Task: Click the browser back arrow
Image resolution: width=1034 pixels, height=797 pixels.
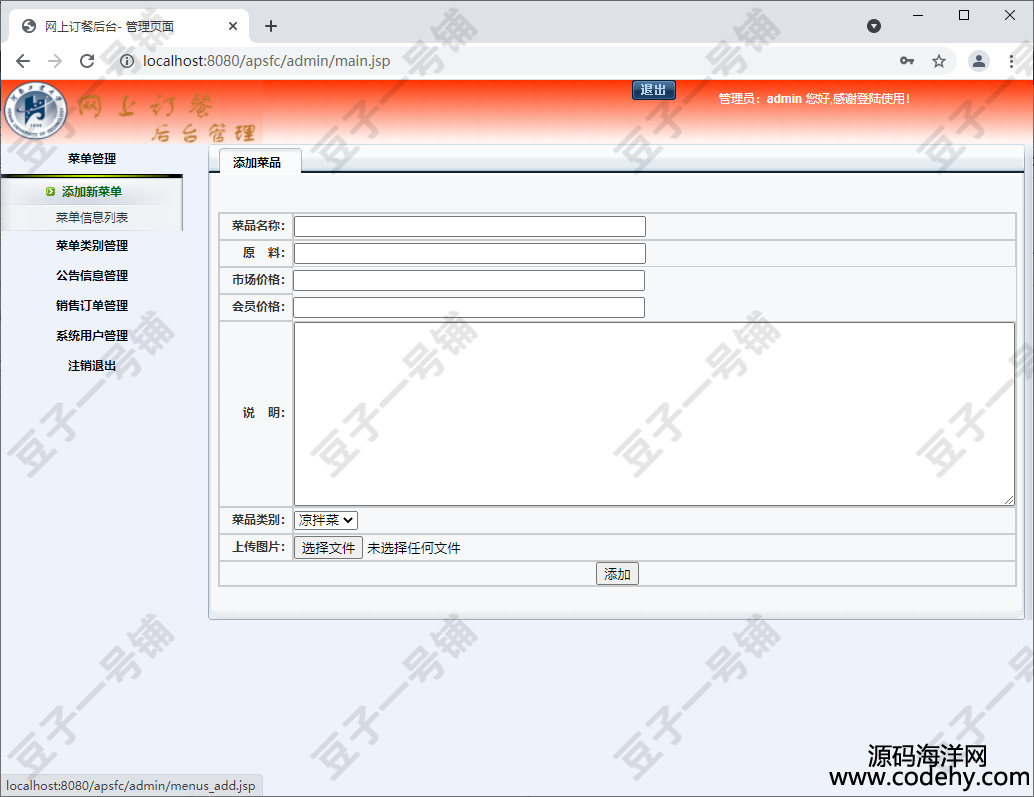Action: pos(23,61)
